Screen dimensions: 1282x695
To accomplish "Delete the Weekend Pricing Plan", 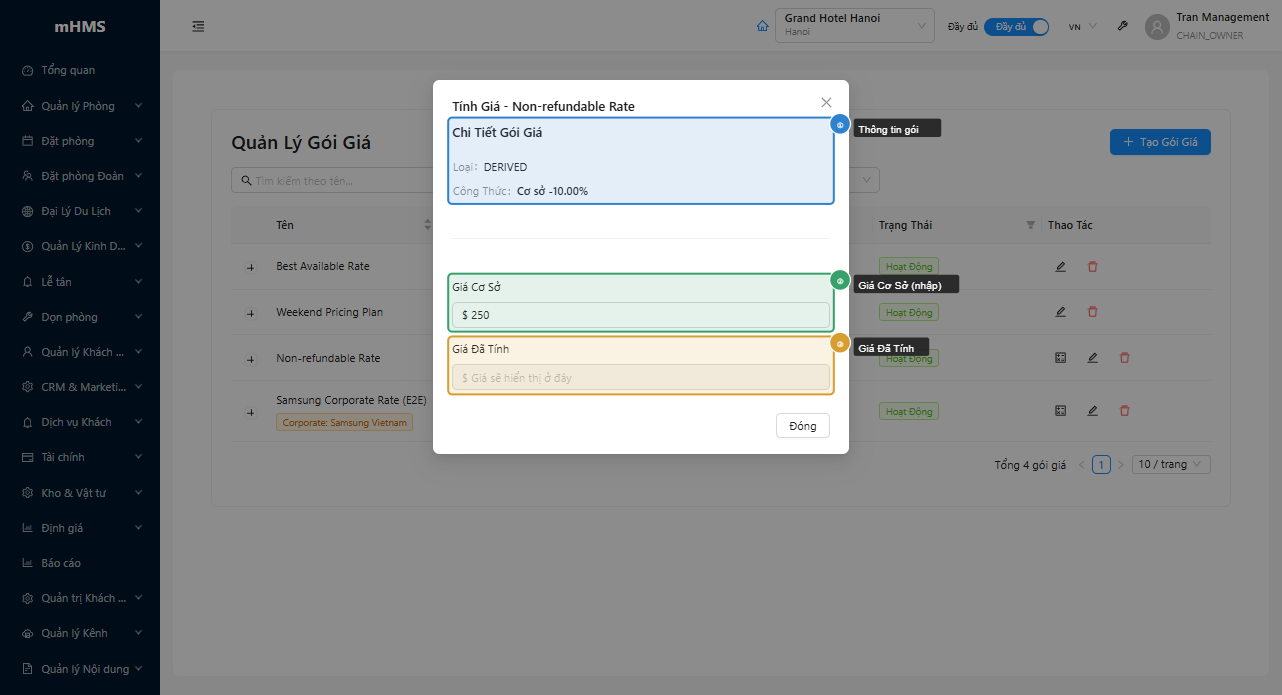I will point(1092,312).
